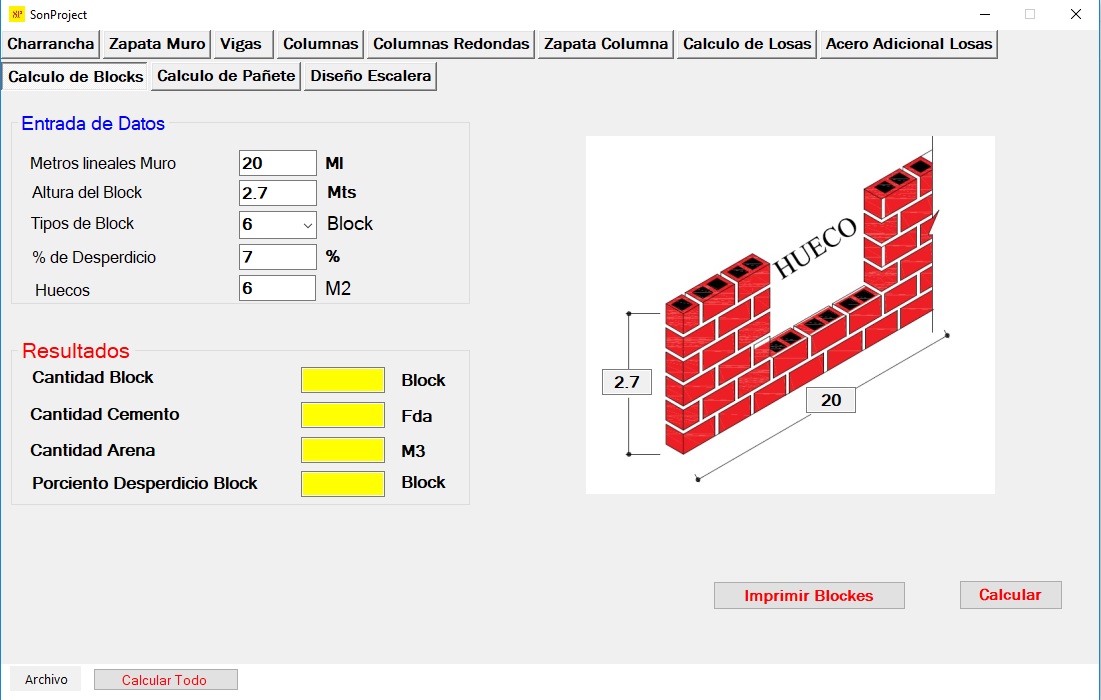The height and width of the screenshot is (700, 1101).
Task: Open the Zapata Muro tab
Action: [x=156, y=44]
